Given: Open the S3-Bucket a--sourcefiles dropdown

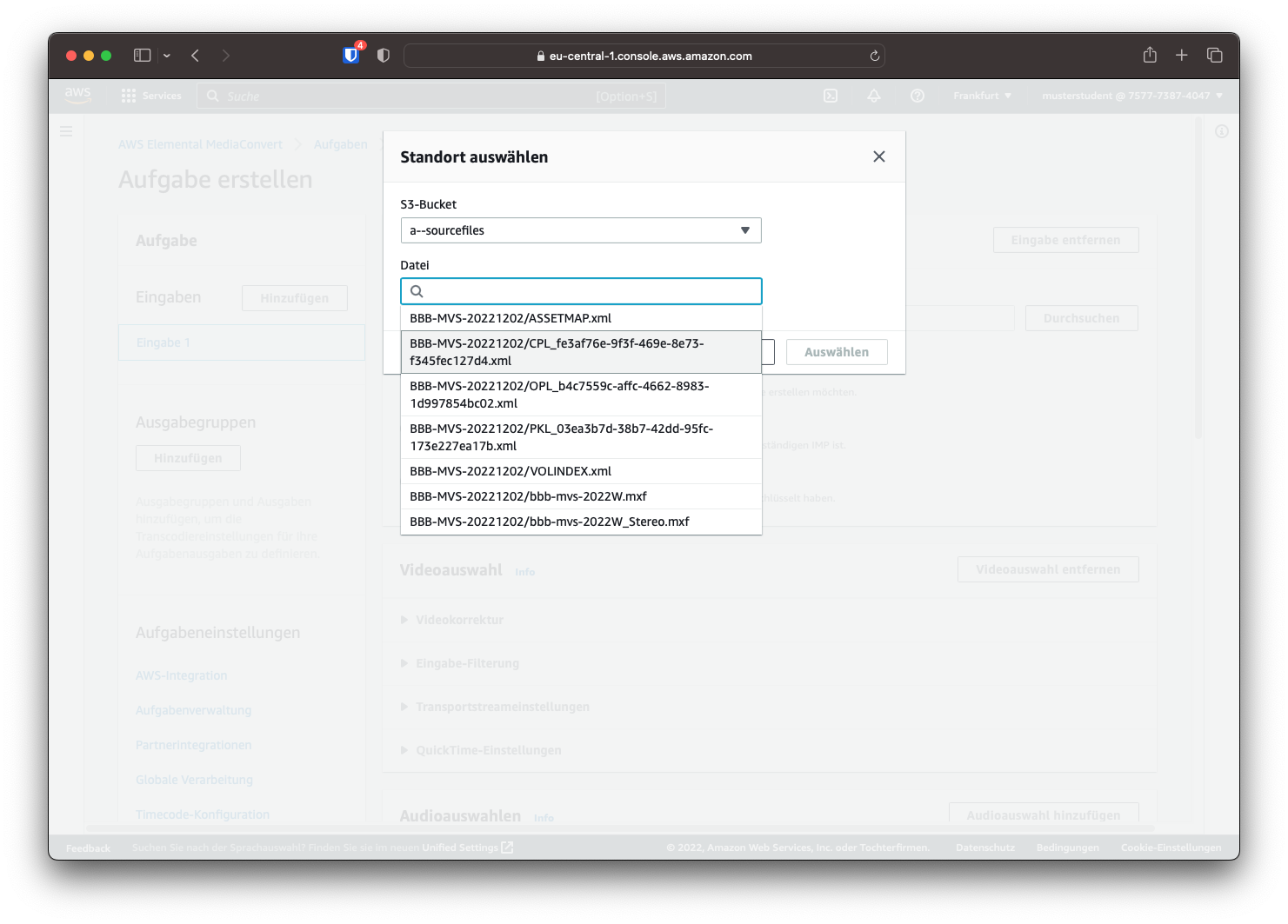Looking at the screenshot, I should (x=581, y=230).
